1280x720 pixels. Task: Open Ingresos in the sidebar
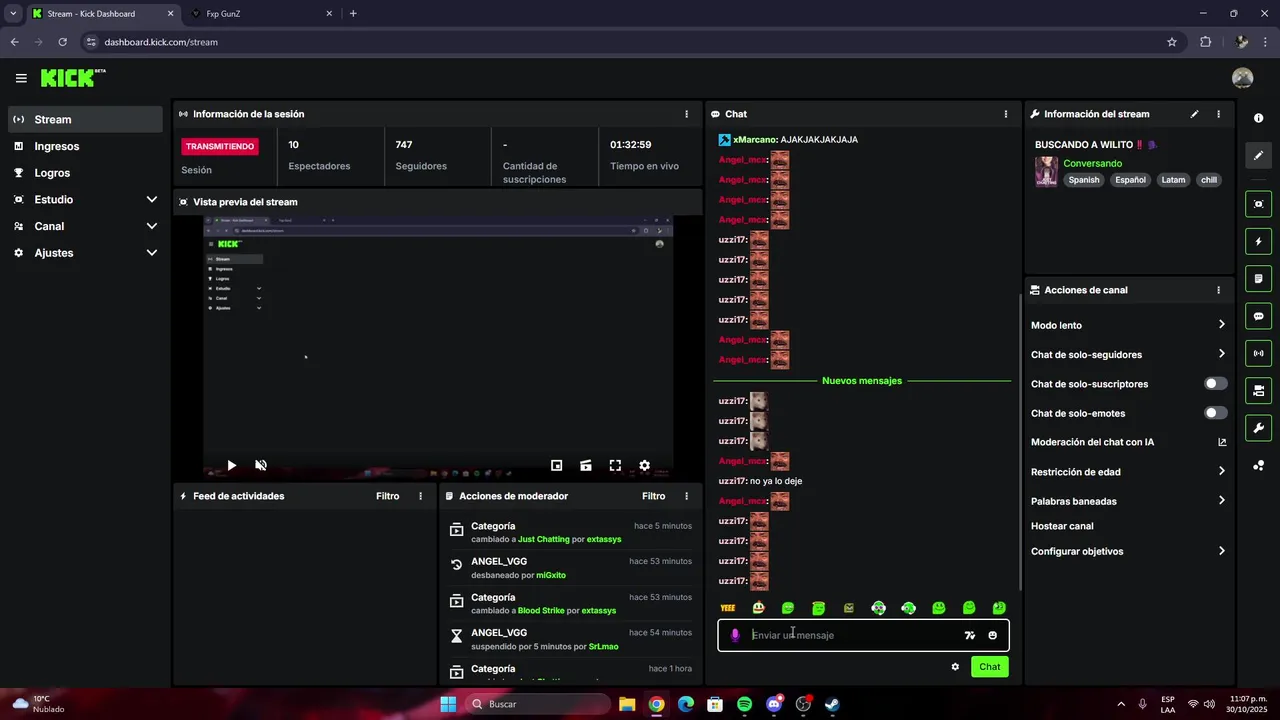pyautogui.click(x=85, y=146)
